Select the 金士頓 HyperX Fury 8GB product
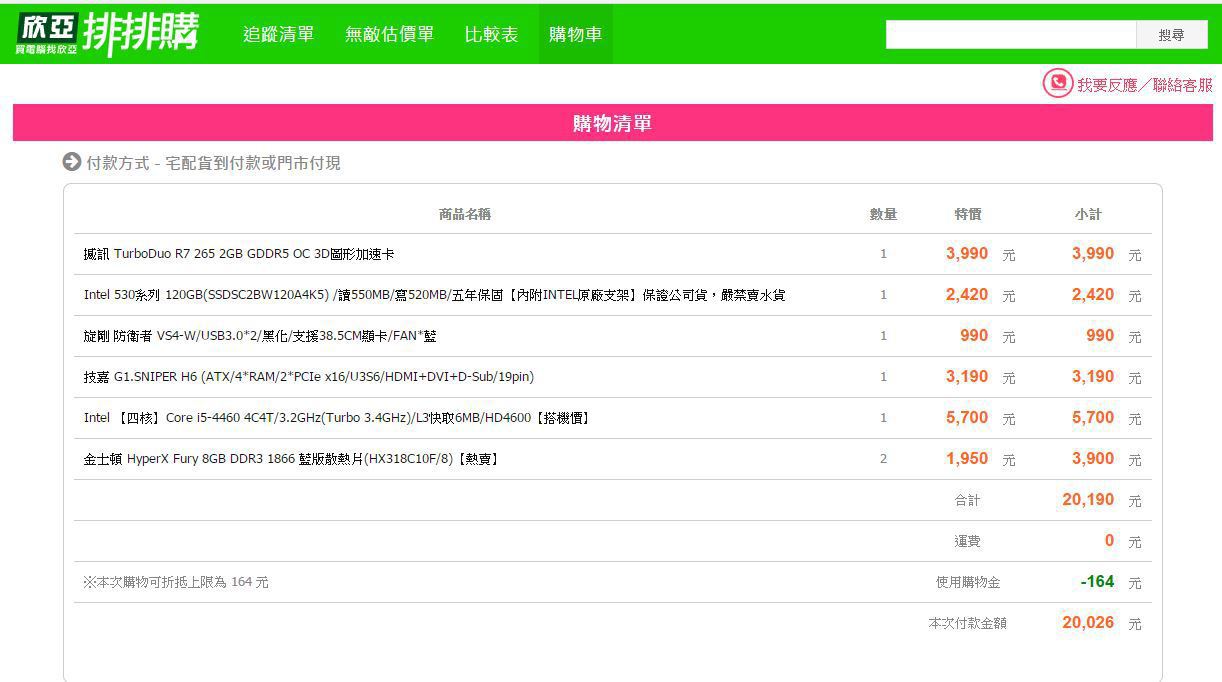Screen dimensions: 1222x682 point(291,459)
